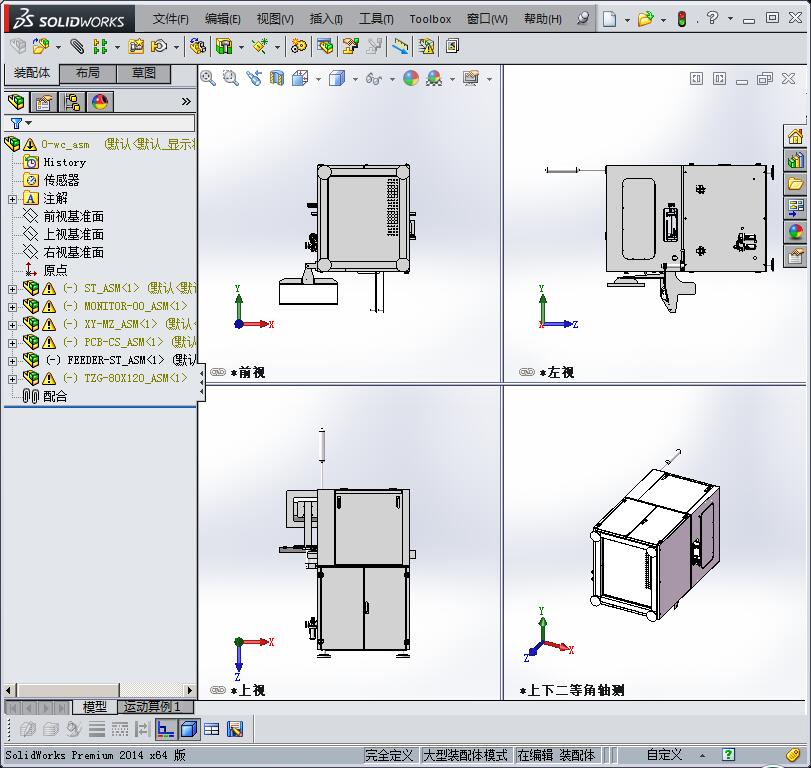811x768 pixels.
Task: Toggle the table grid icon in bottom toolbar
Action: coord(212,729)
